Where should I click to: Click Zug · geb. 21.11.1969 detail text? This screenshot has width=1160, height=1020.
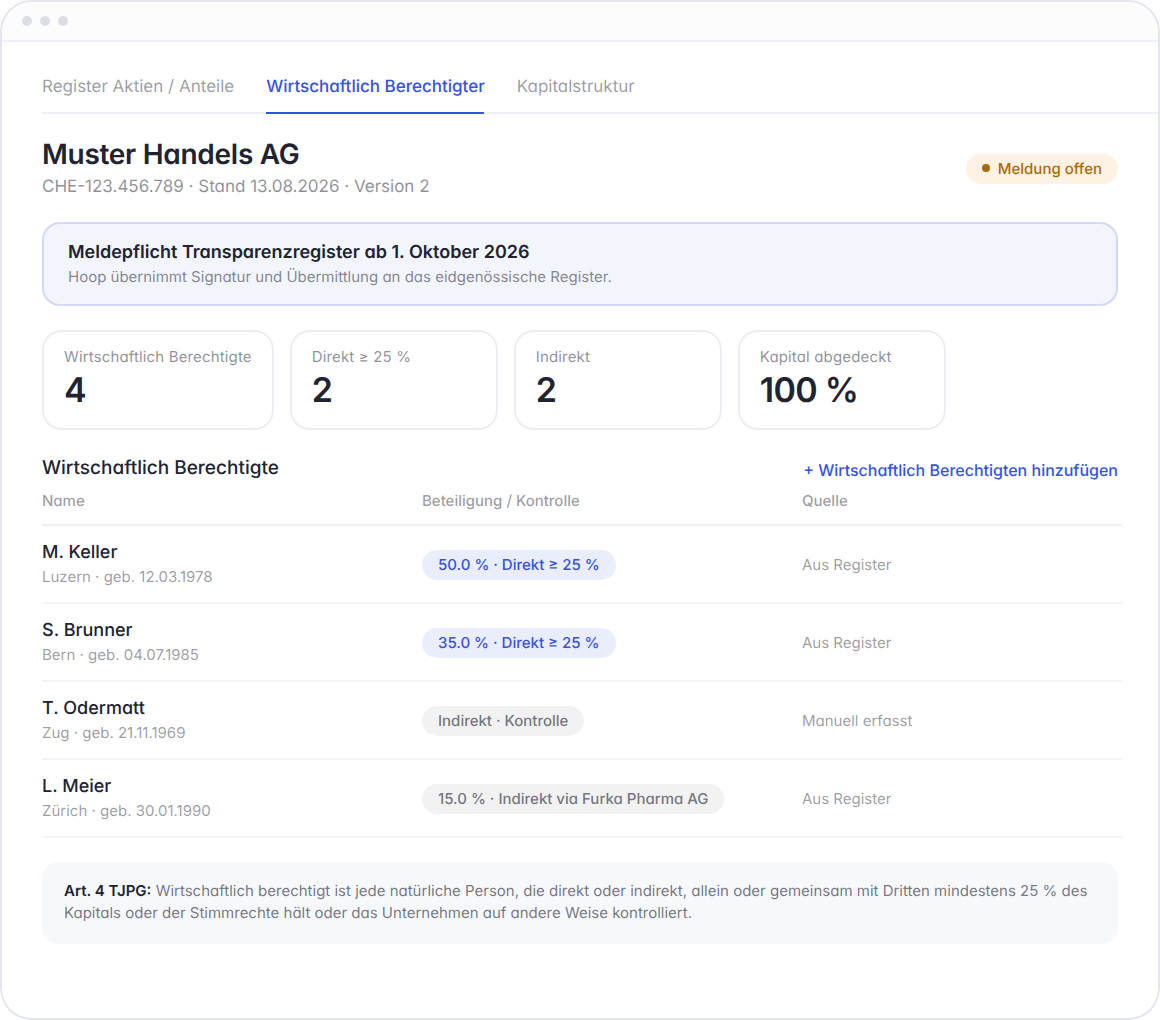[114, 733]
